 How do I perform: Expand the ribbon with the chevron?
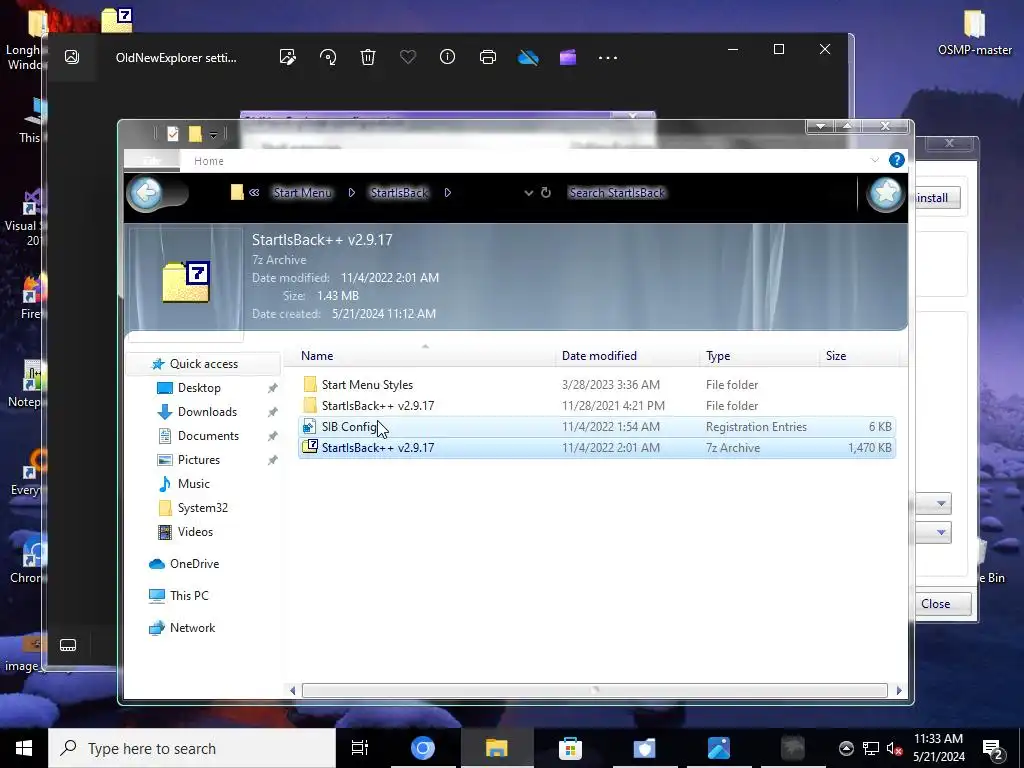point(874,161)
